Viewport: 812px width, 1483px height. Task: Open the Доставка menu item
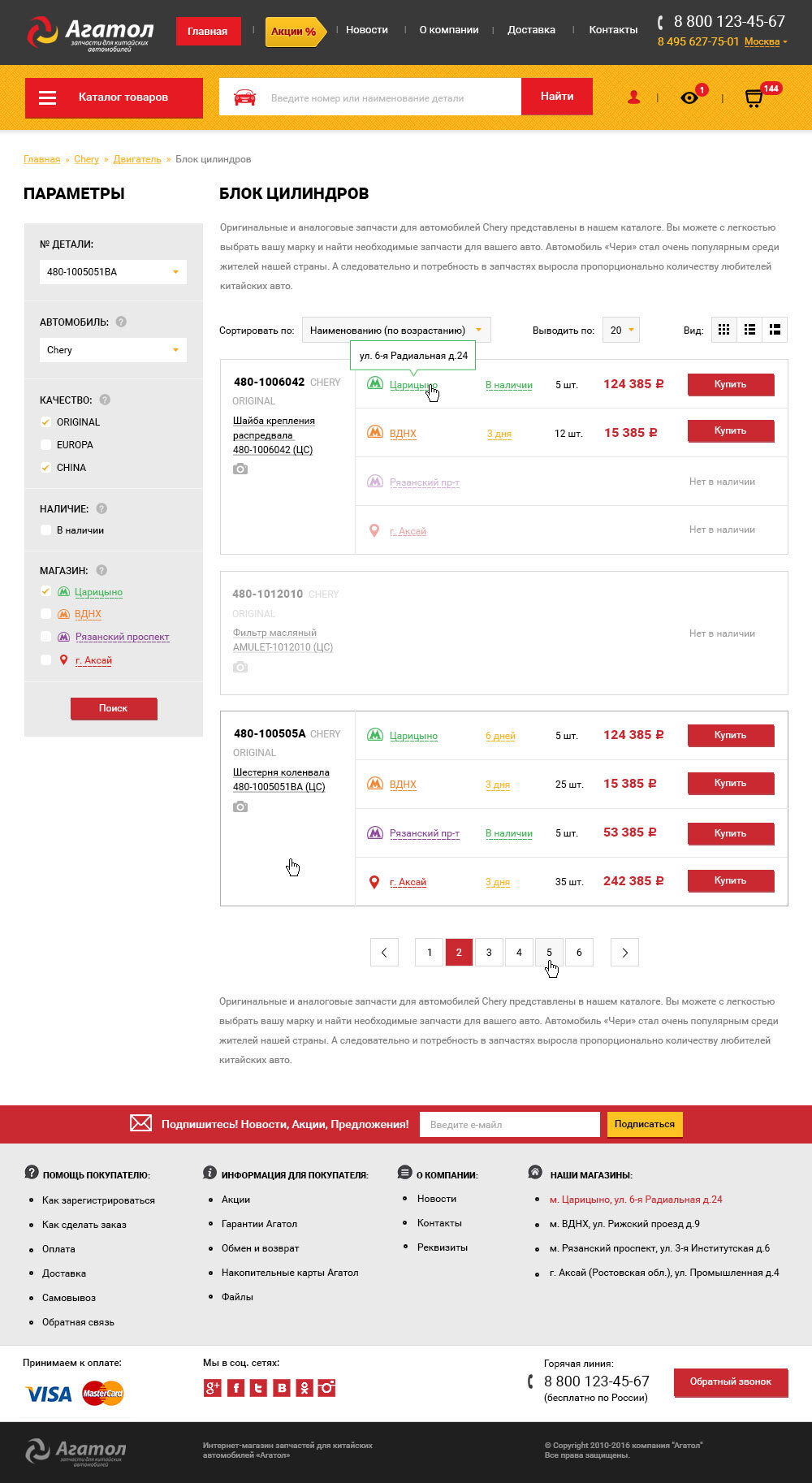pyautogui.click(x=532, y=30)
